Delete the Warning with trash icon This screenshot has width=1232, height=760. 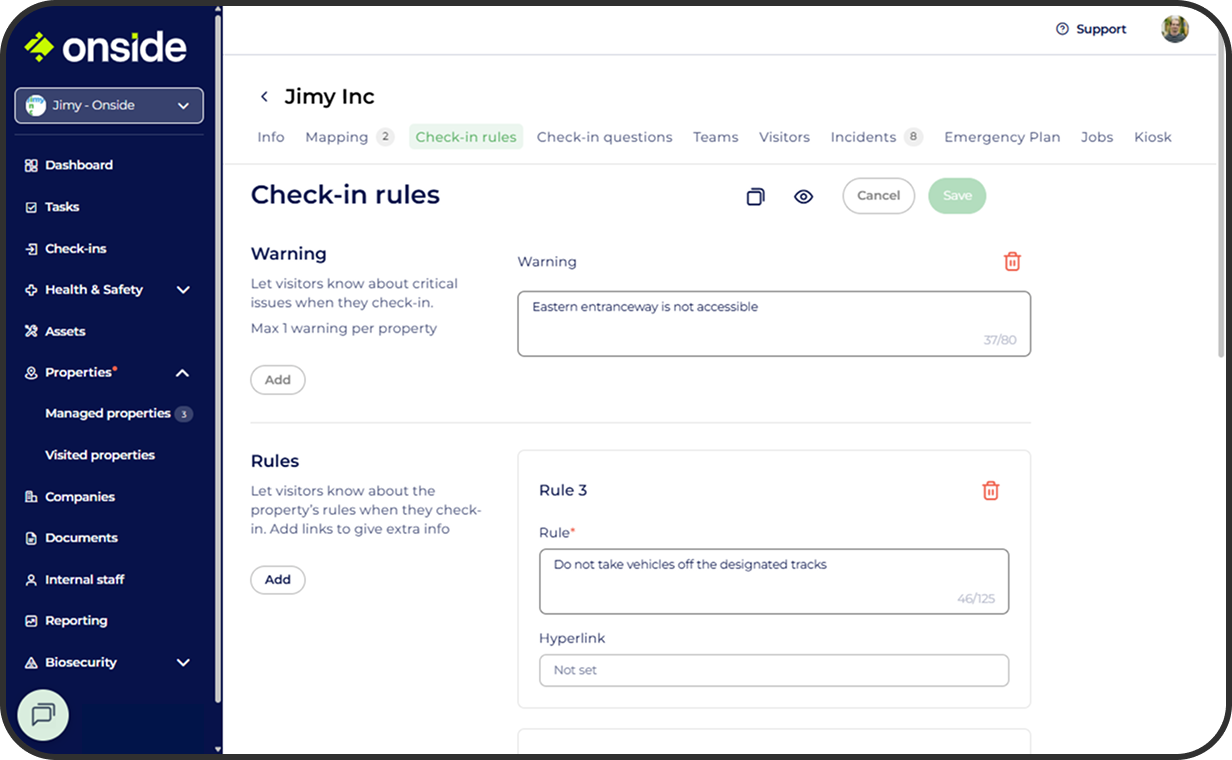click(x=1012, y=261)
